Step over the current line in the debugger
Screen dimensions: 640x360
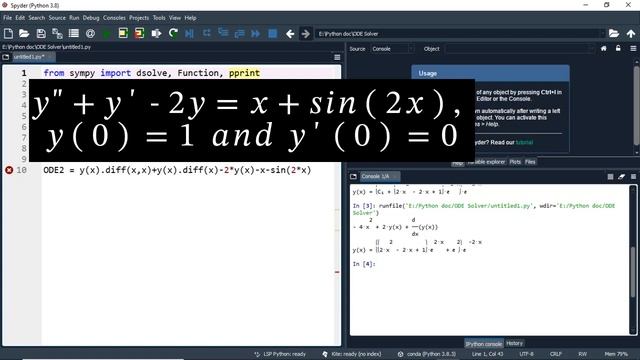207,33
